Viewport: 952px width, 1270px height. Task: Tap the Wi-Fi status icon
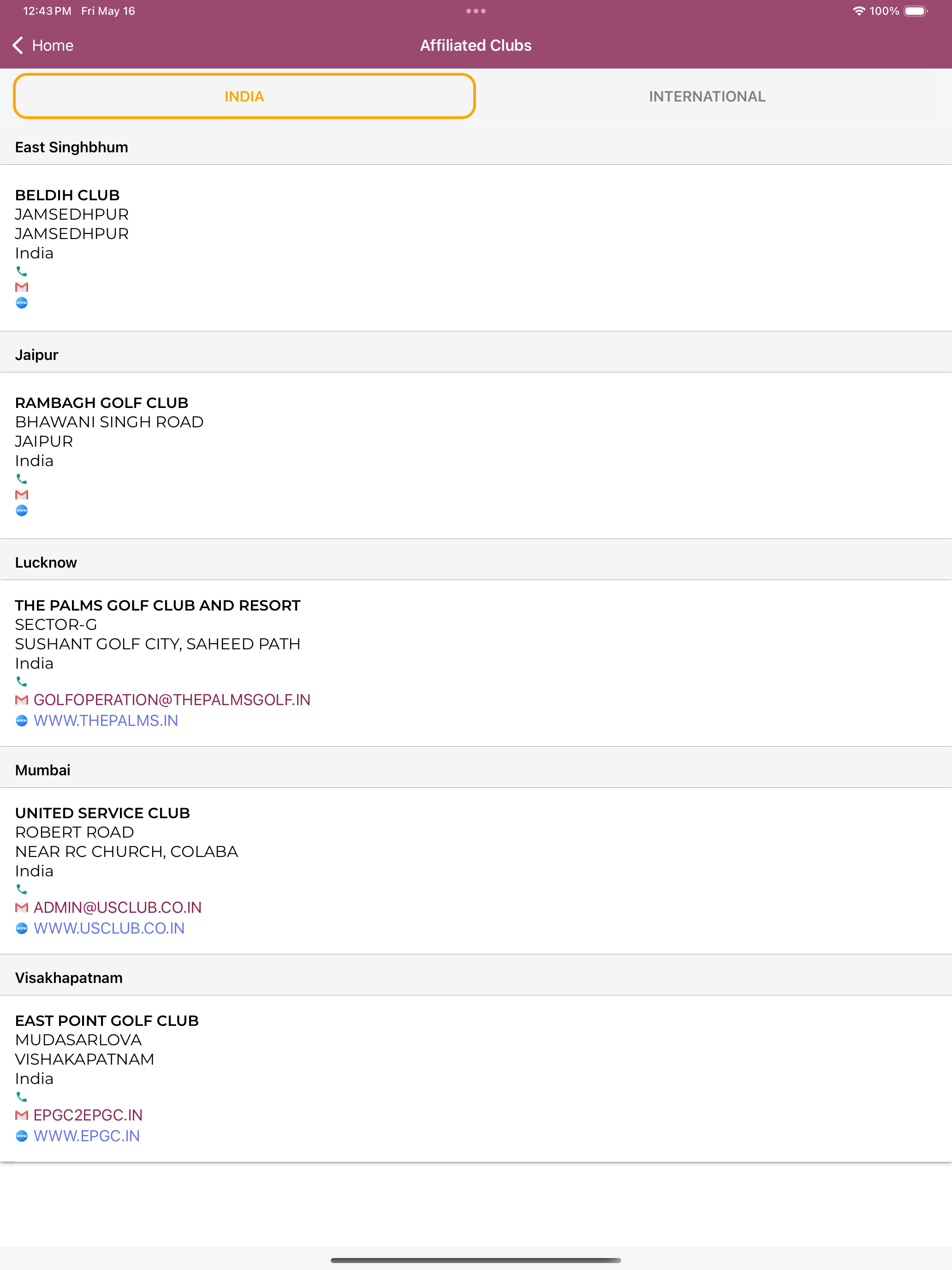858,11
